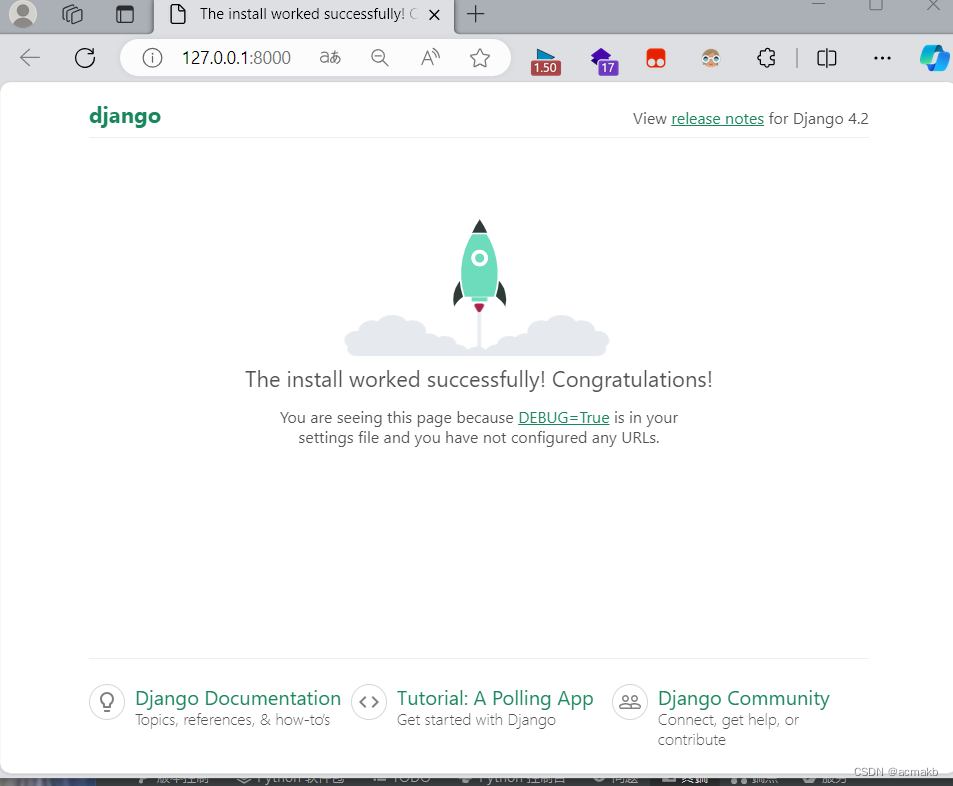Viewport: 953px width, 786px height.
Task: Click the community people icon
Action: click(630, 702)
